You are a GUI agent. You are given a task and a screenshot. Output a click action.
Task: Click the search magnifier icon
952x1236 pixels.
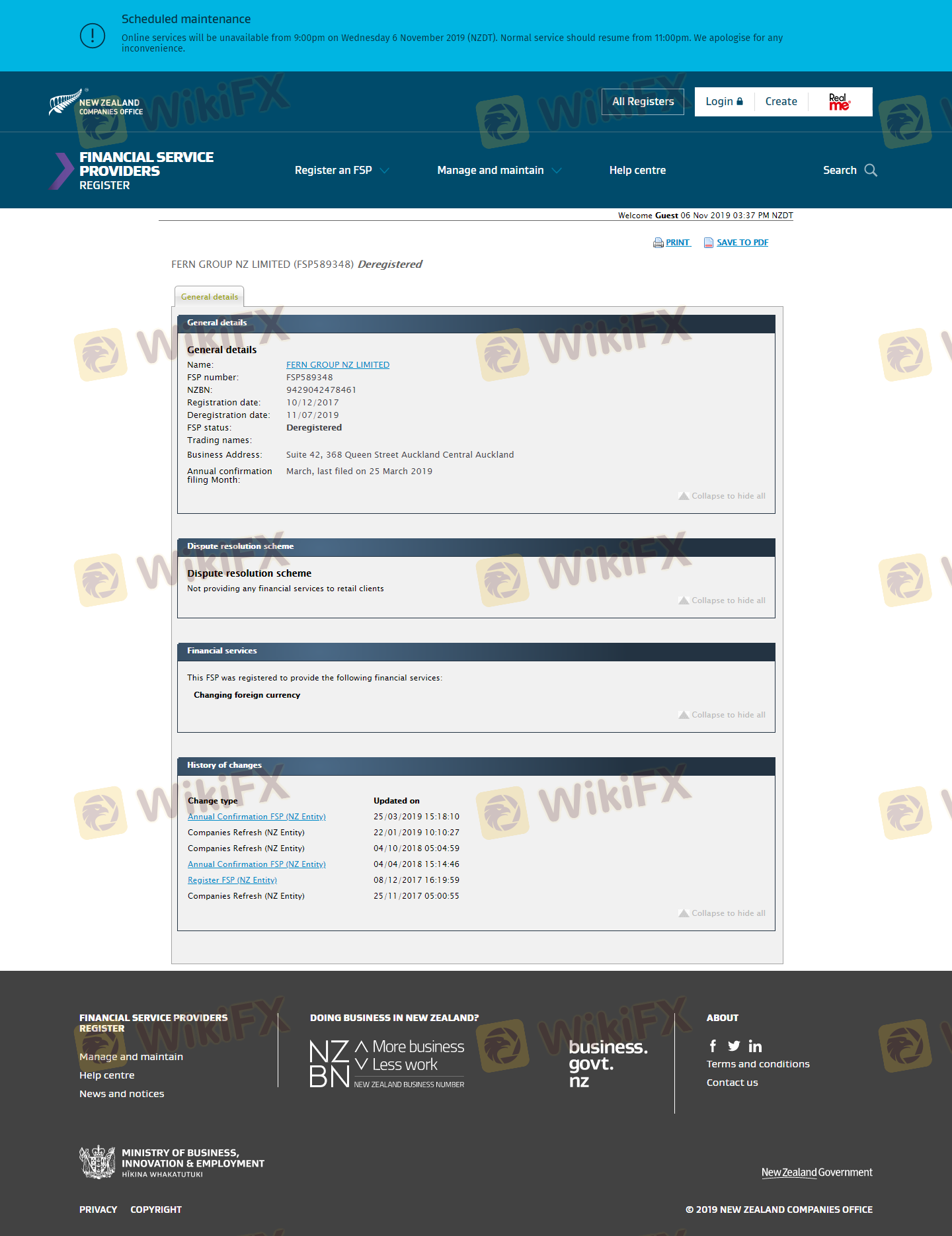coord(871,171)
